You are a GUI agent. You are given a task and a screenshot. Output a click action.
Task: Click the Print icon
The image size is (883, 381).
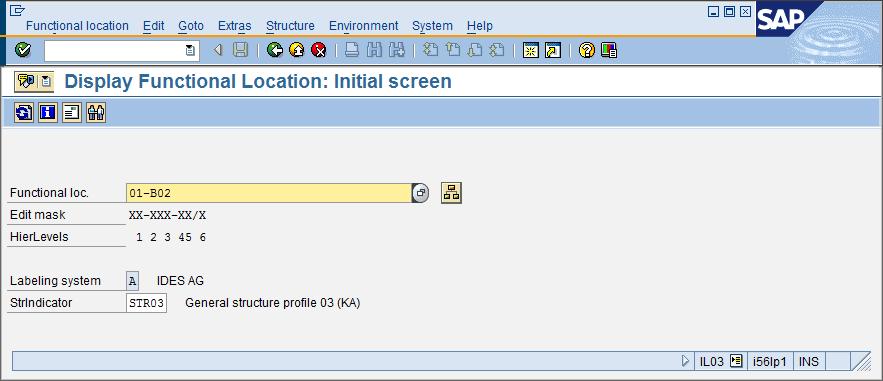(x=352, y=51)
